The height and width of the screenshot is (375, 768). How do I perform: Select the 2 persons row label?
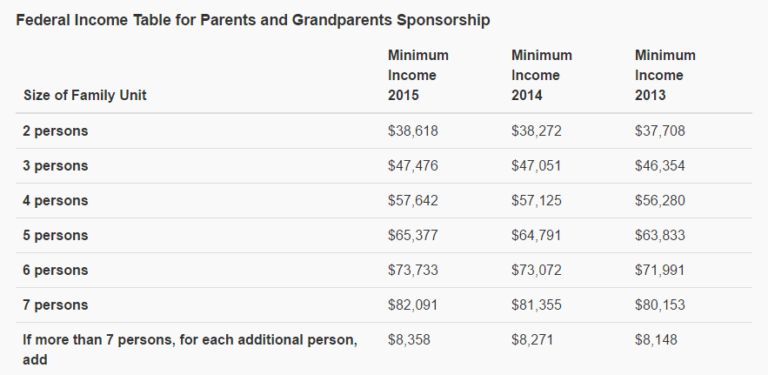click(55, 131)
